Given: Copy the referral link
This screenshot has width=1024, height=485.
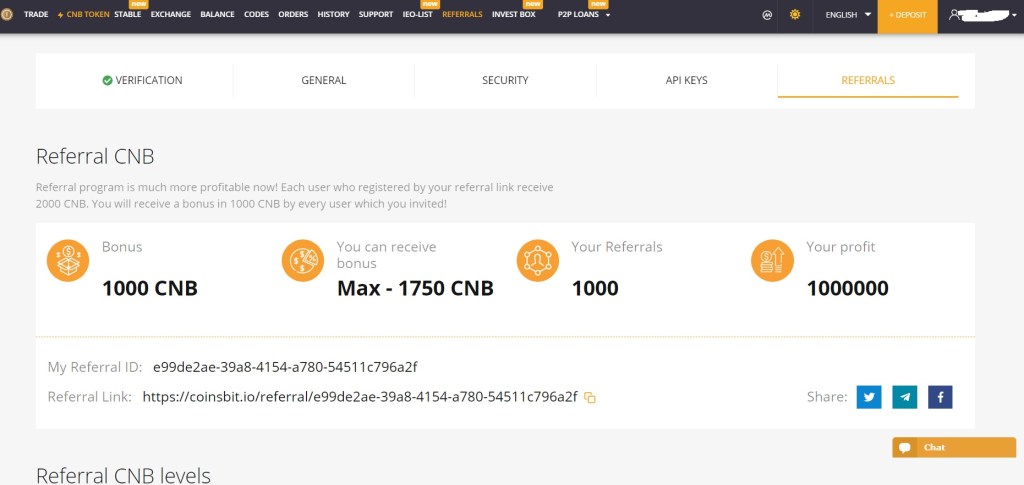Looking at the screenshot, I should tap(590, 398).
